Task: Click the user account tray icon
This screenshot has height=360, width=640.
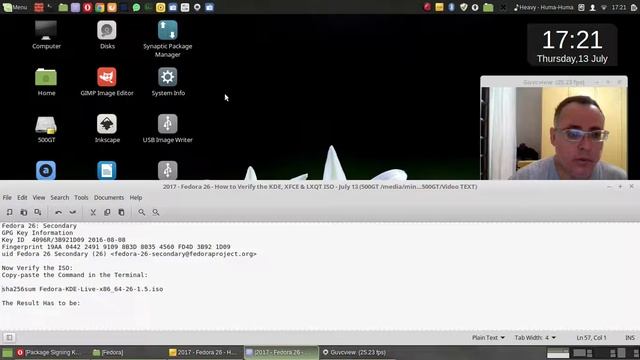Action: click(x=593, y=7)
